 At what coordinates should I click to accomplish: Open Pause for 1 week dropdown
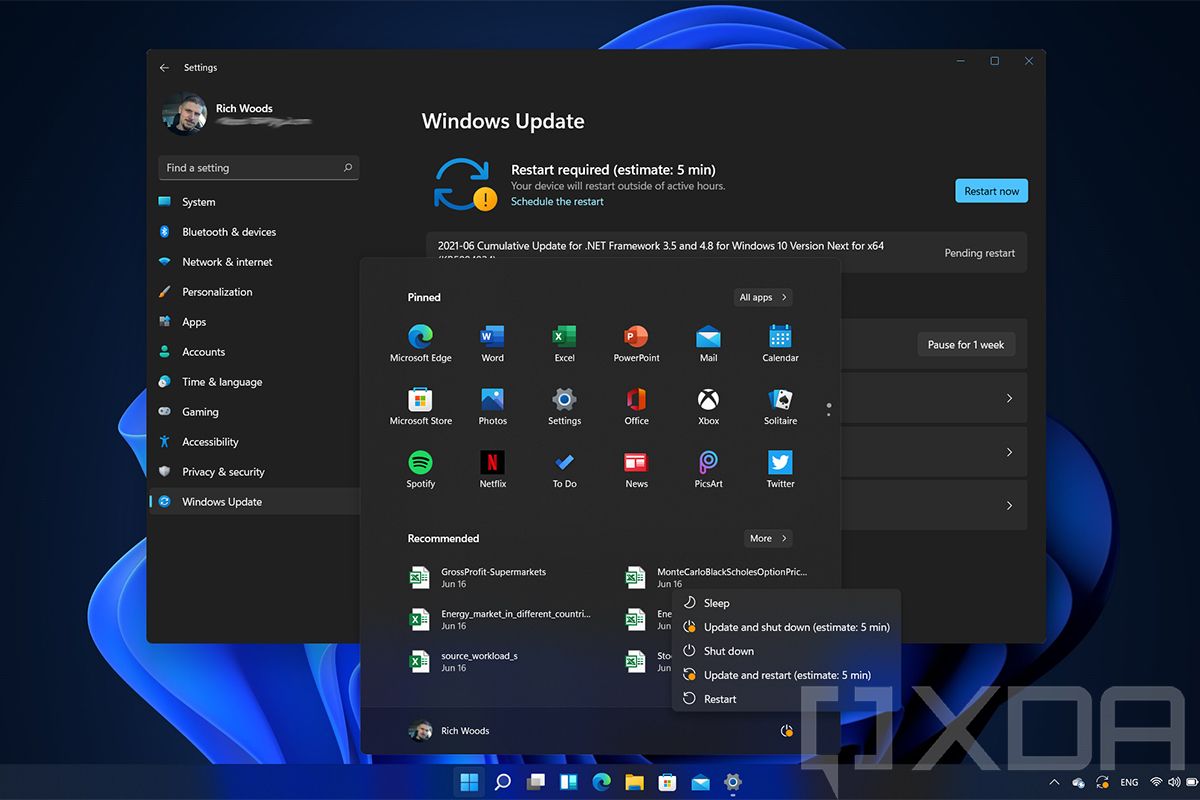965,345
